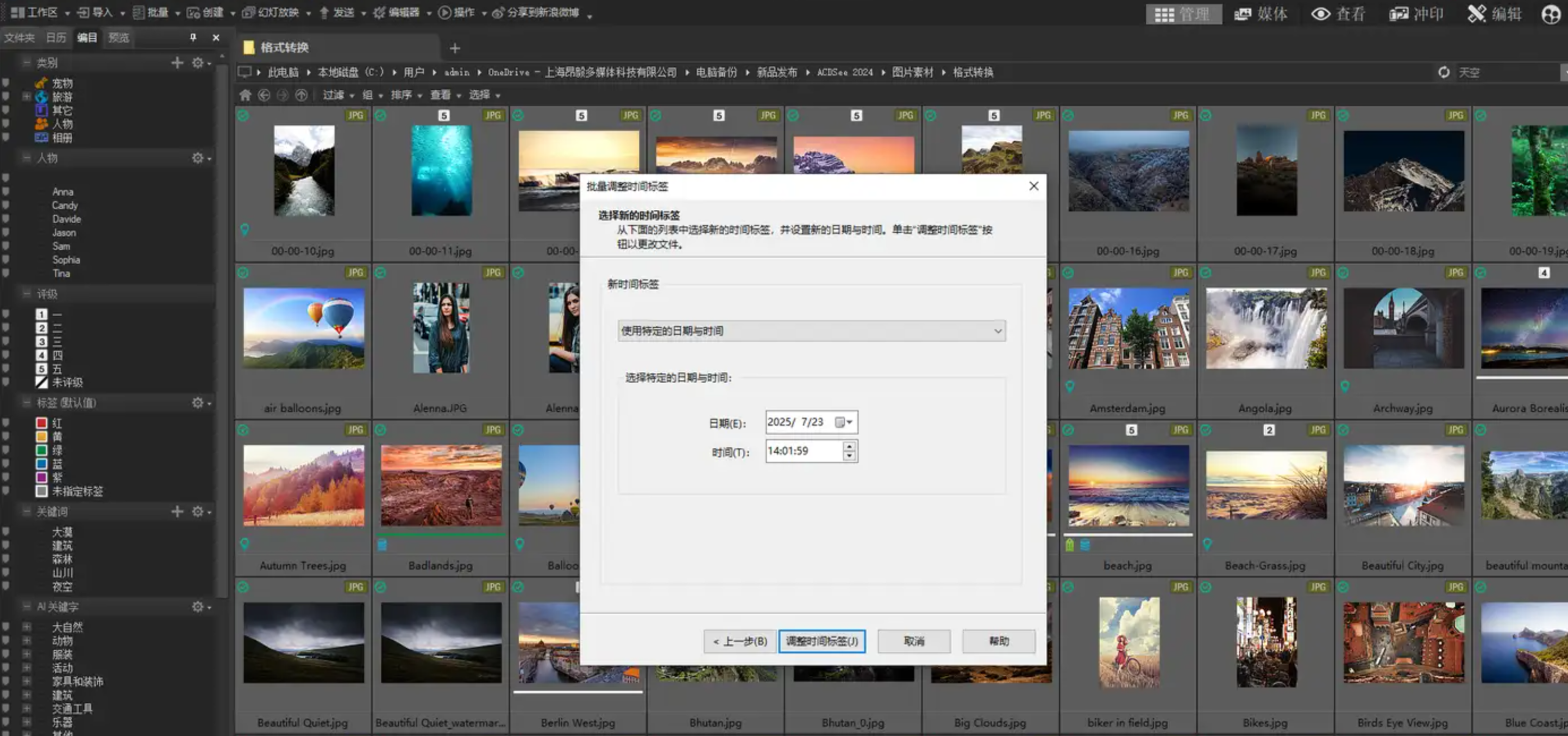
Task: Switch to the 日历 calendar tab
Action: click(x=56, y=38)
